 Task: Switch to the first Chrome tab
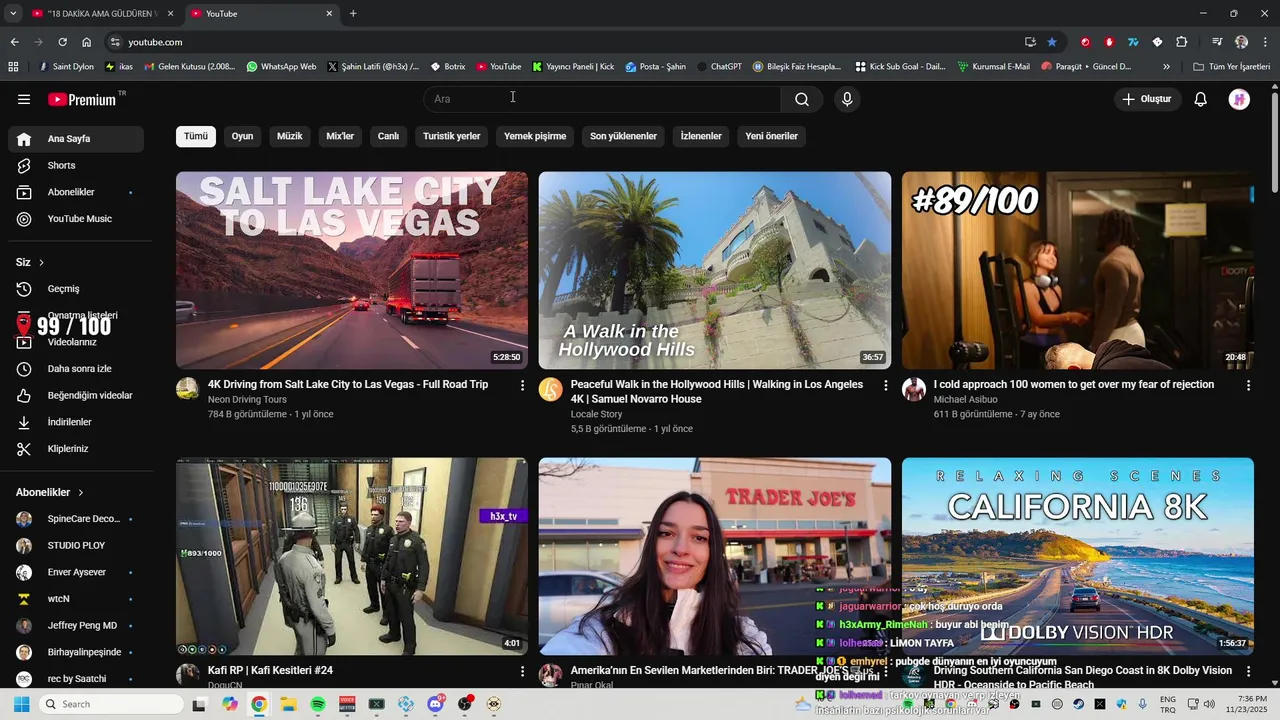tap(102, 13)
